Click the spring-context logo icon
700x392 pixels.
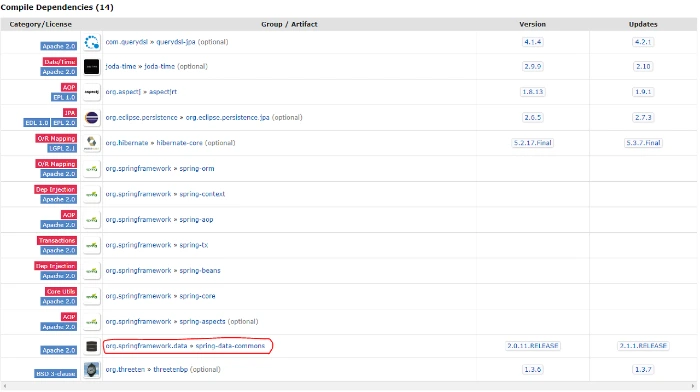tap(92, 194)
